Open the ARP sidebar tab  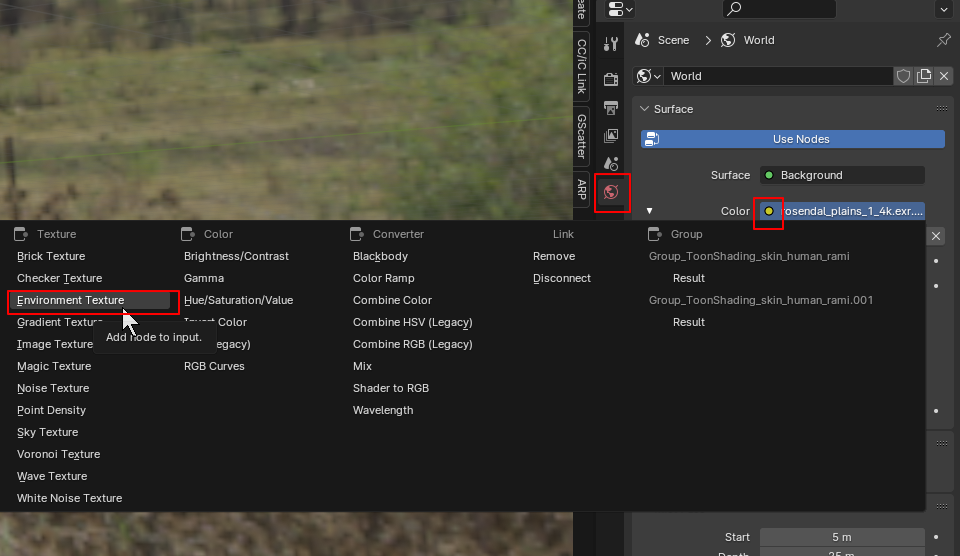(x=582, y=189)
